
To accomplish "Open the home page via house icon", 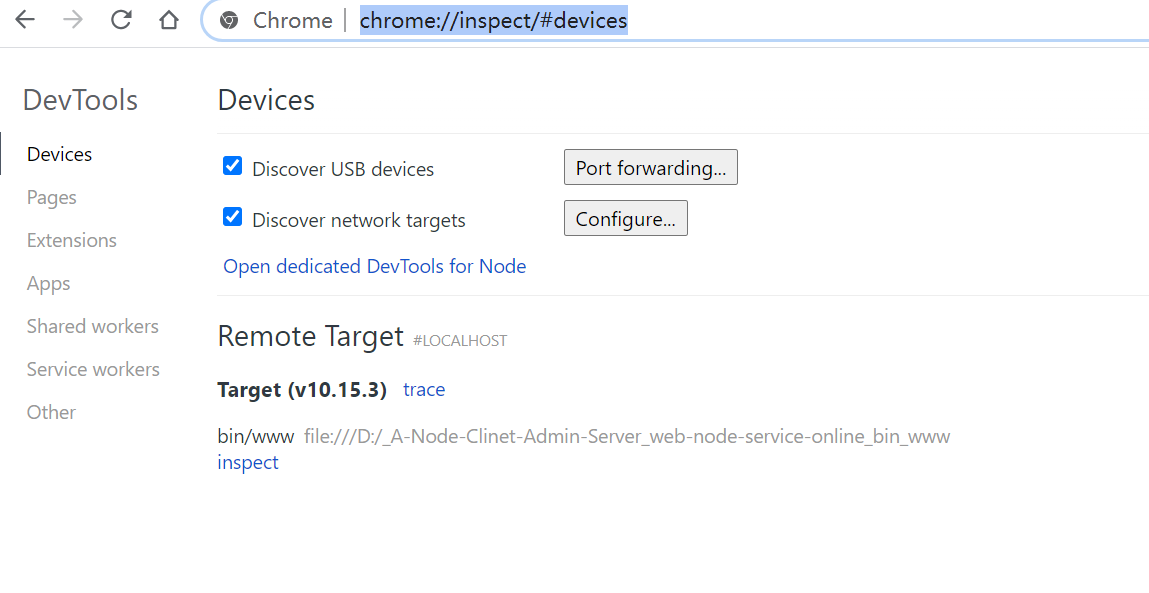I will click(x=169, y=20).
